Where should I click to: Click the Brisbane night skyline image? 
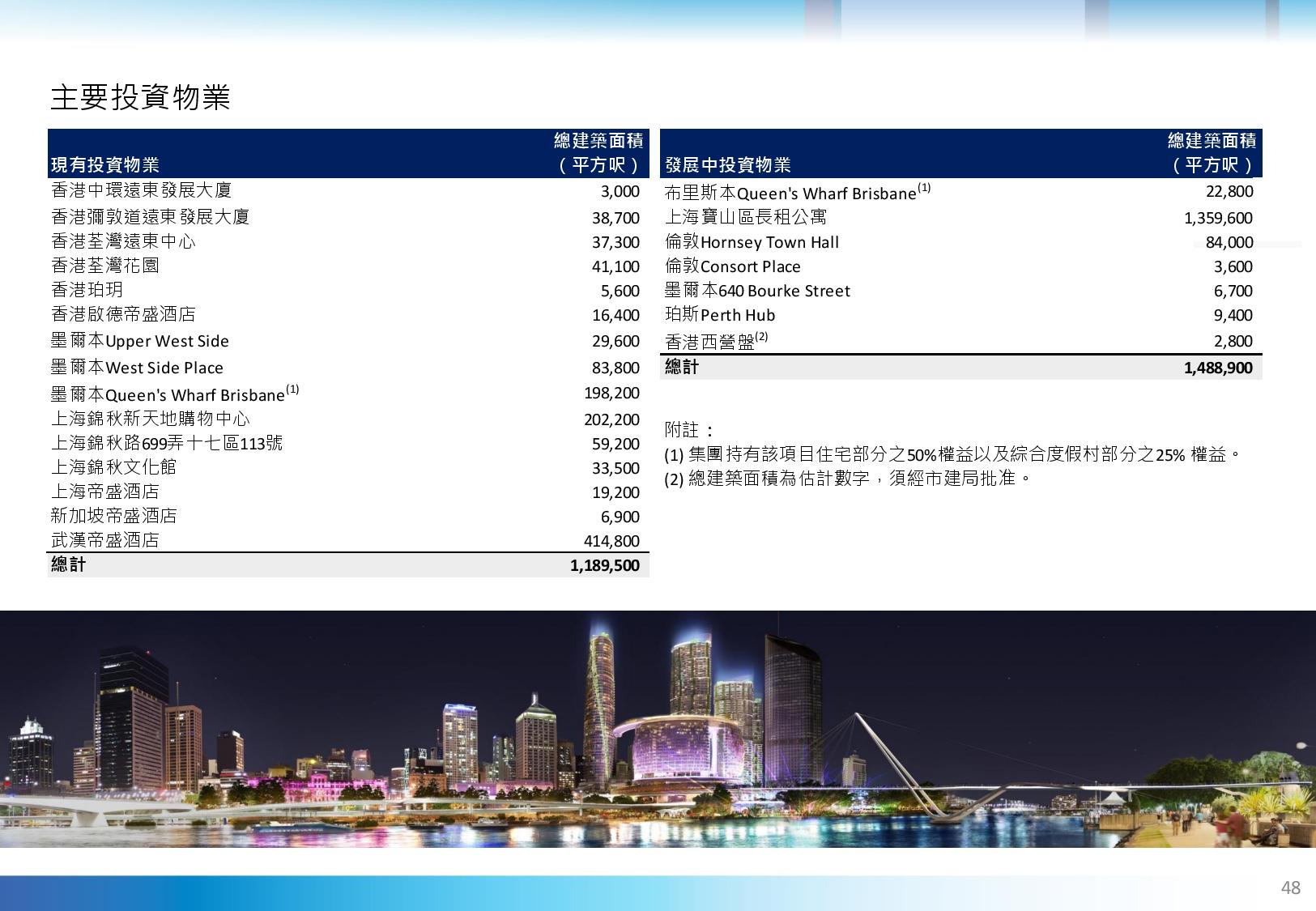point(658,729)
